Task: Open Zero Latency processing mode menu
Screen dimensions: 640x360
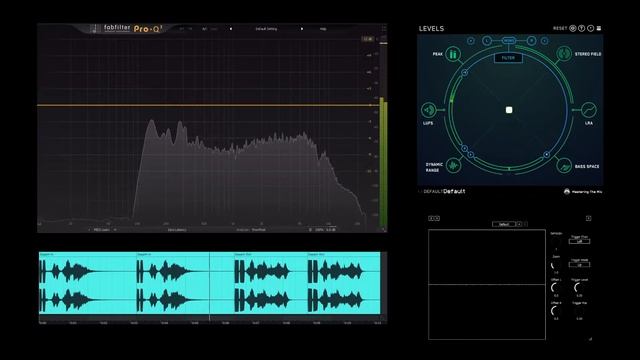Action: pos(177,230)
